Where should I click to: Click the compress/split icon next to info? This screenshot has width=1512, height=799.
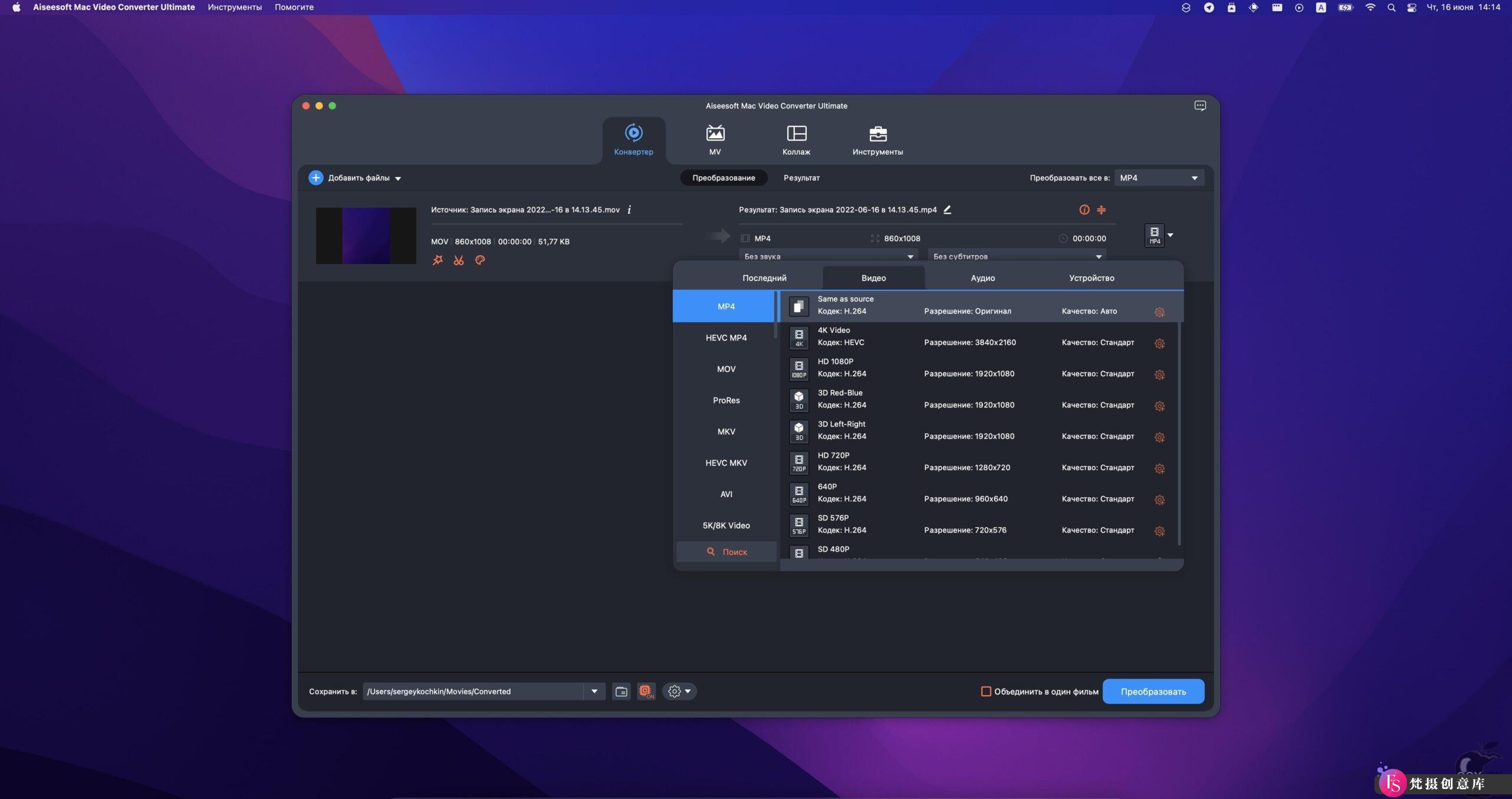1102,210
